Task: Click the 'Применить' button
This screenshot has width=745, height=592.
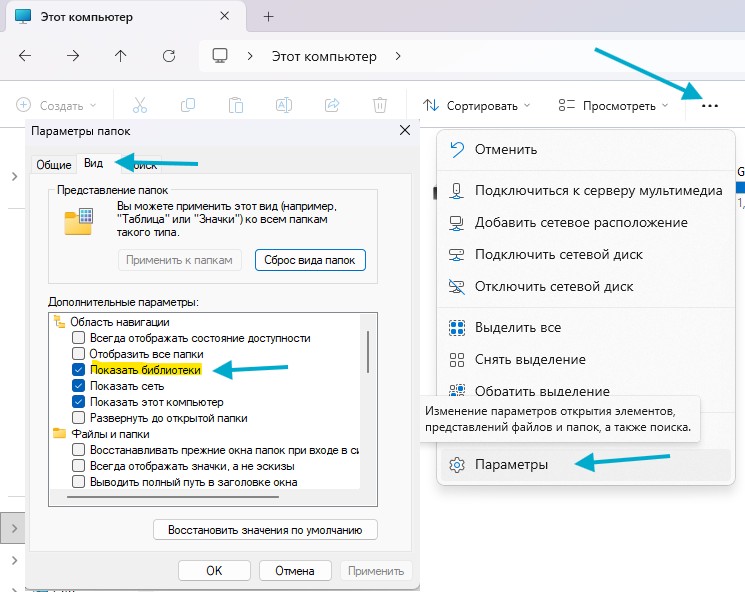Action: [376, 570]
